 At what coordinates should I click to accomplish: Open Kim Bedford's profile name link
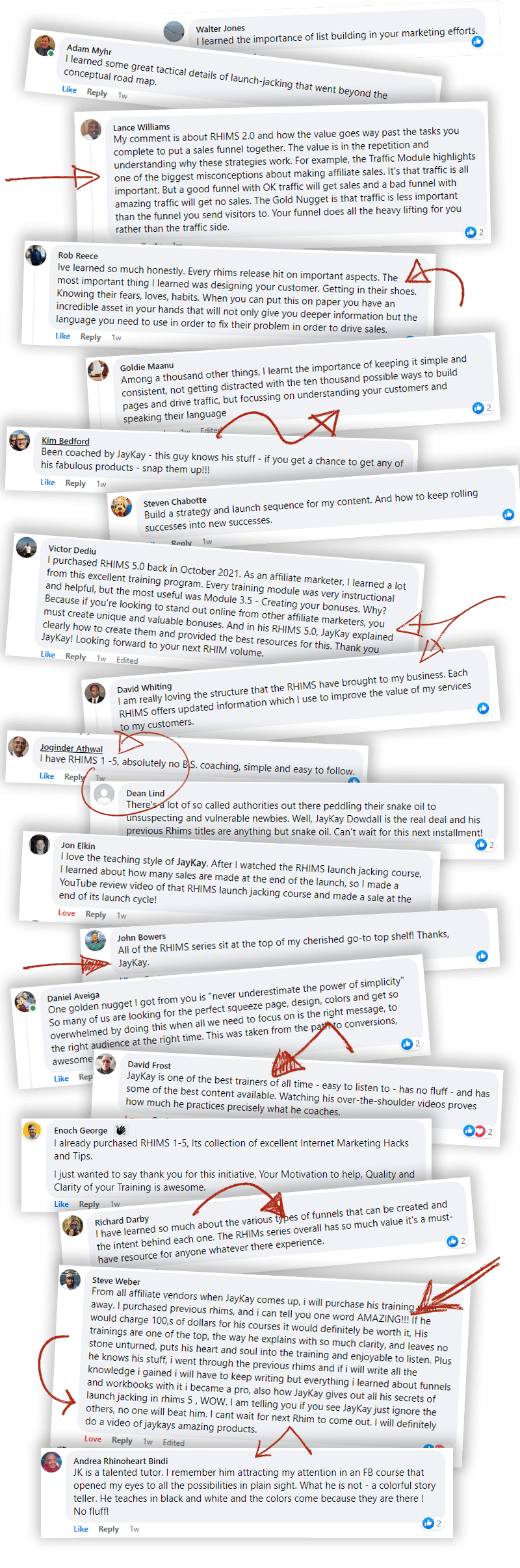pyautogui.click(x=66, y=441)
